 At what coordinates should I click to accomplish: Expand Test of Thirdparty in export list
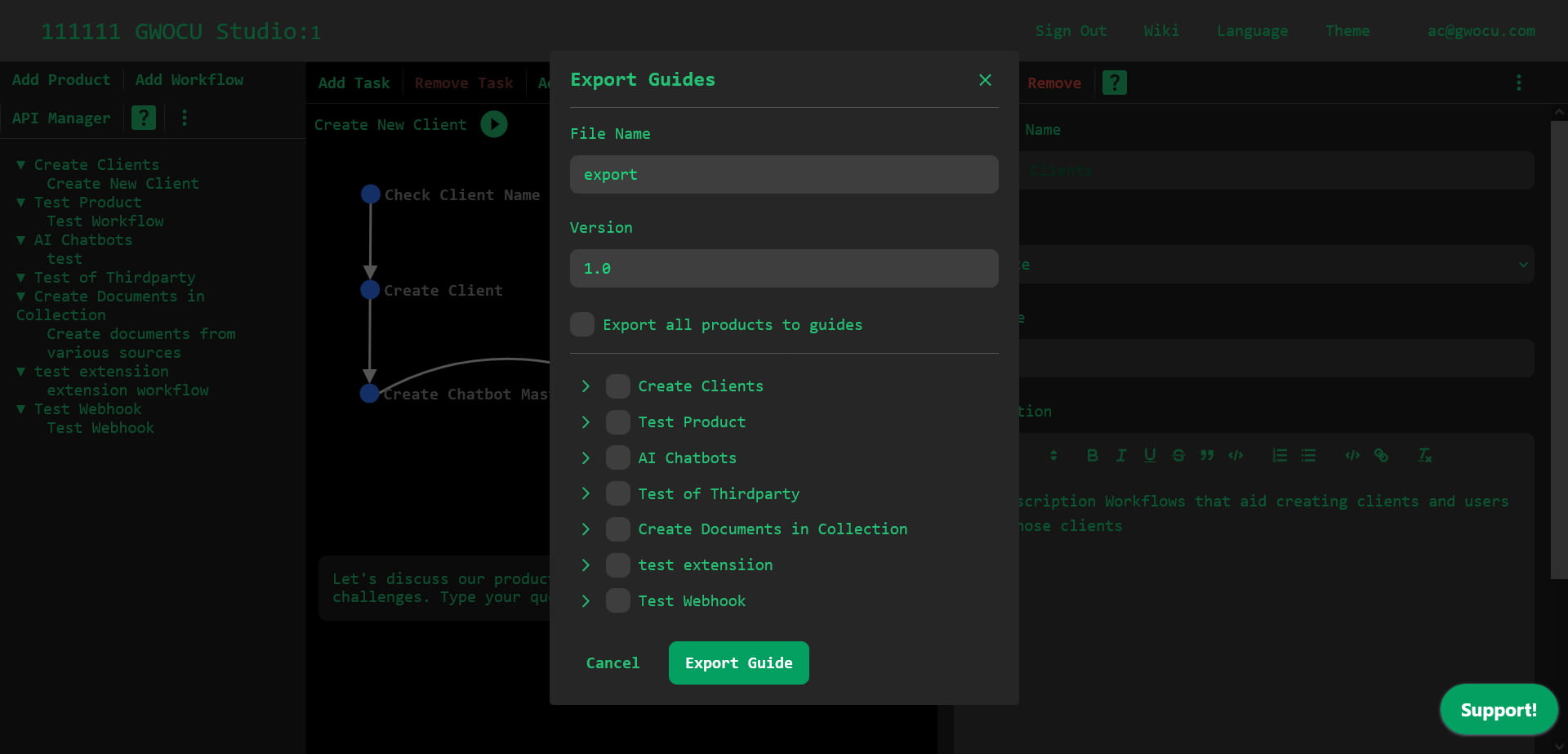(586, 493)
